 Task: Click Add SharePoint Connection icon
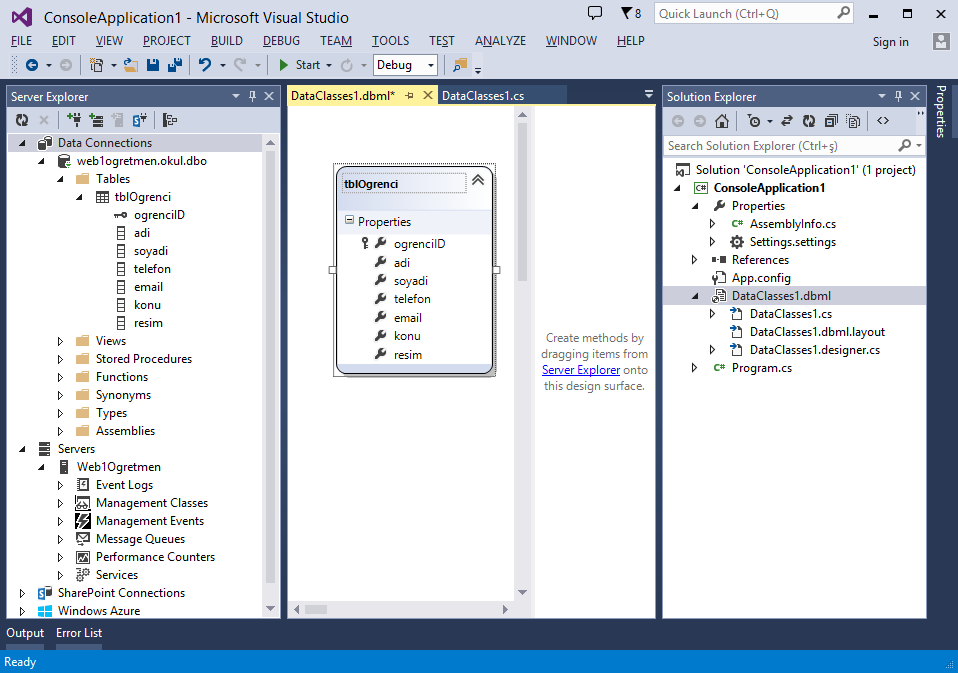click(139, 120)
